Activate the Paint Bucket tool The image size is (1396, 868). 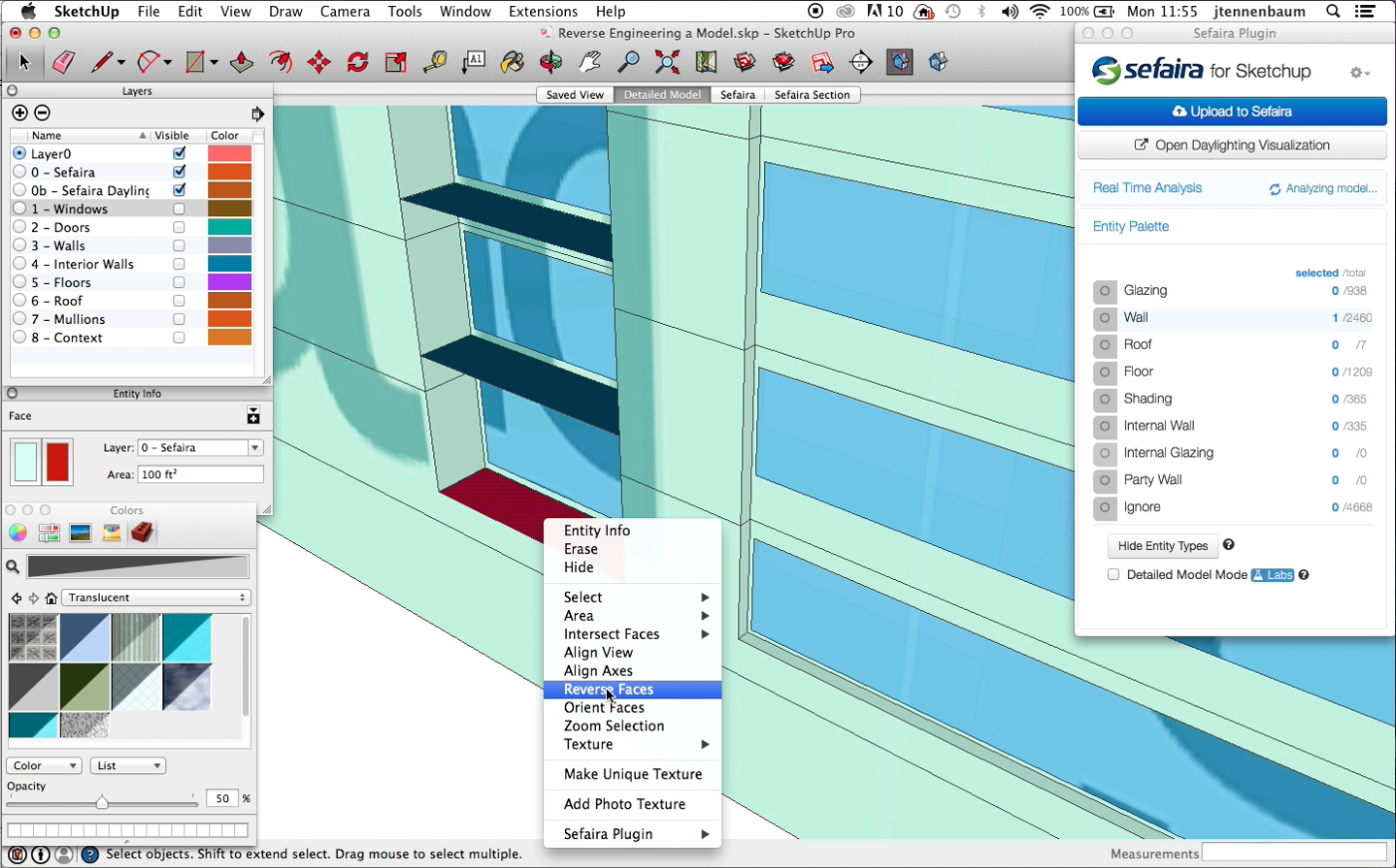pyautogui.click(x=512, y=63)
